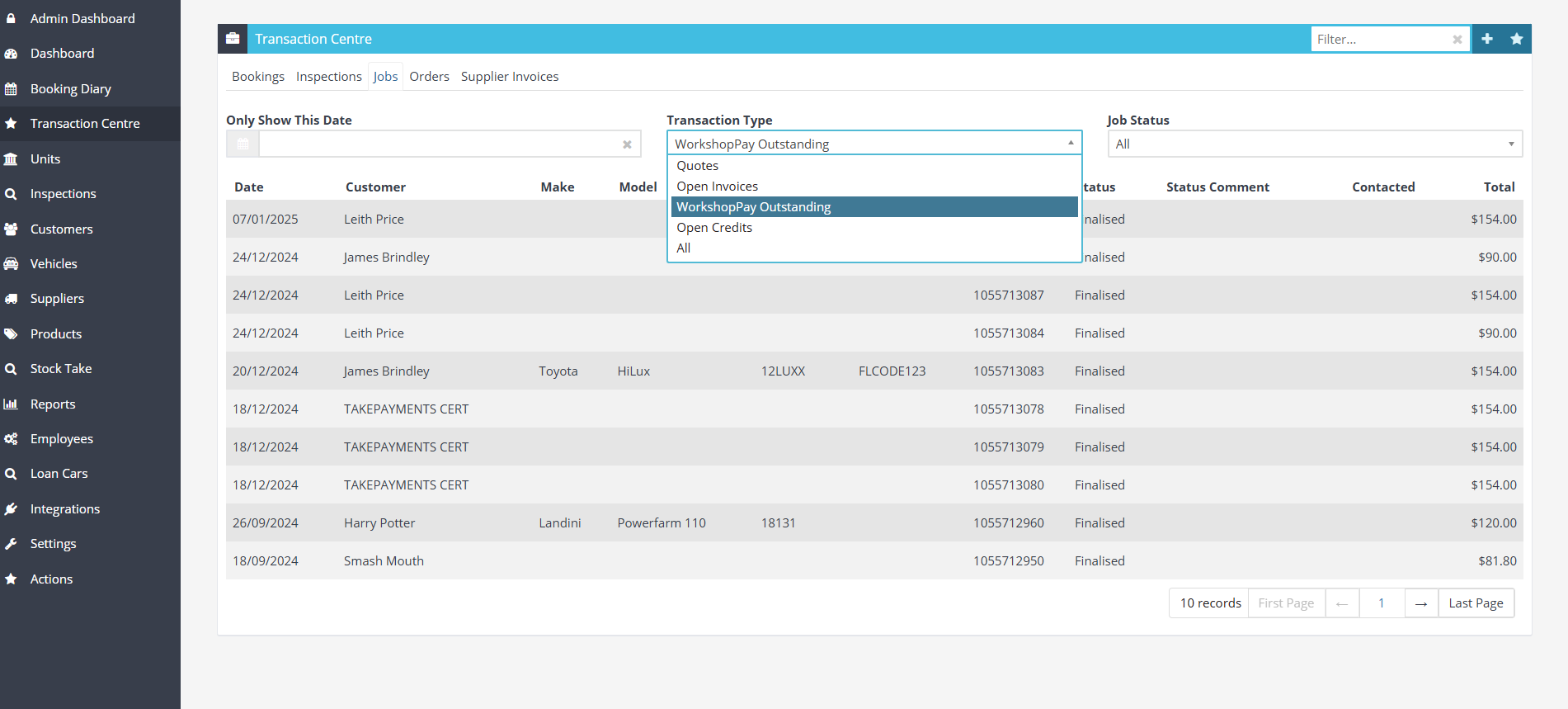The height and width of the screenshot is (709, 1568).
Task: Click the Make column header
Action: (x=558, y=187)
